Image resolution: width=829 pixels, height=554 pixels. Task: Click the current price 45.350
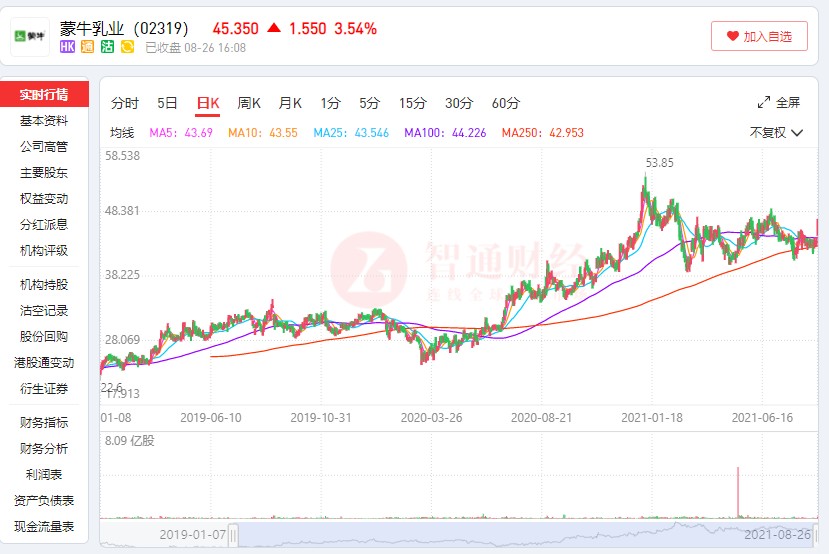236,29
